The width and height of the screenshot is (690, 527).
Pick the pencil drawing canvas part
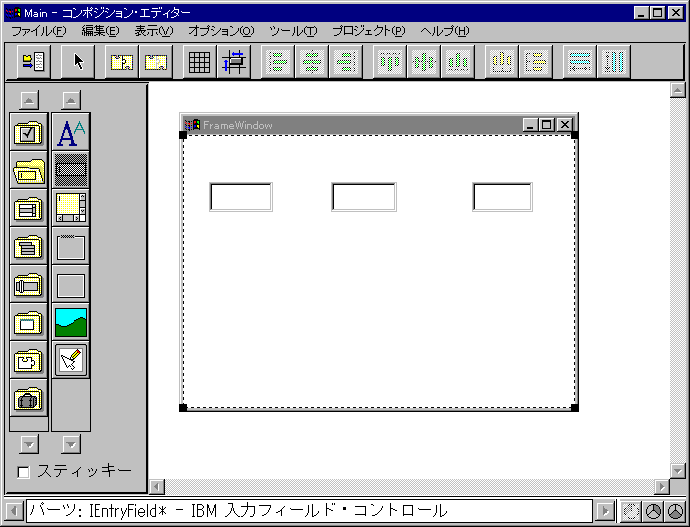point(71,361)
